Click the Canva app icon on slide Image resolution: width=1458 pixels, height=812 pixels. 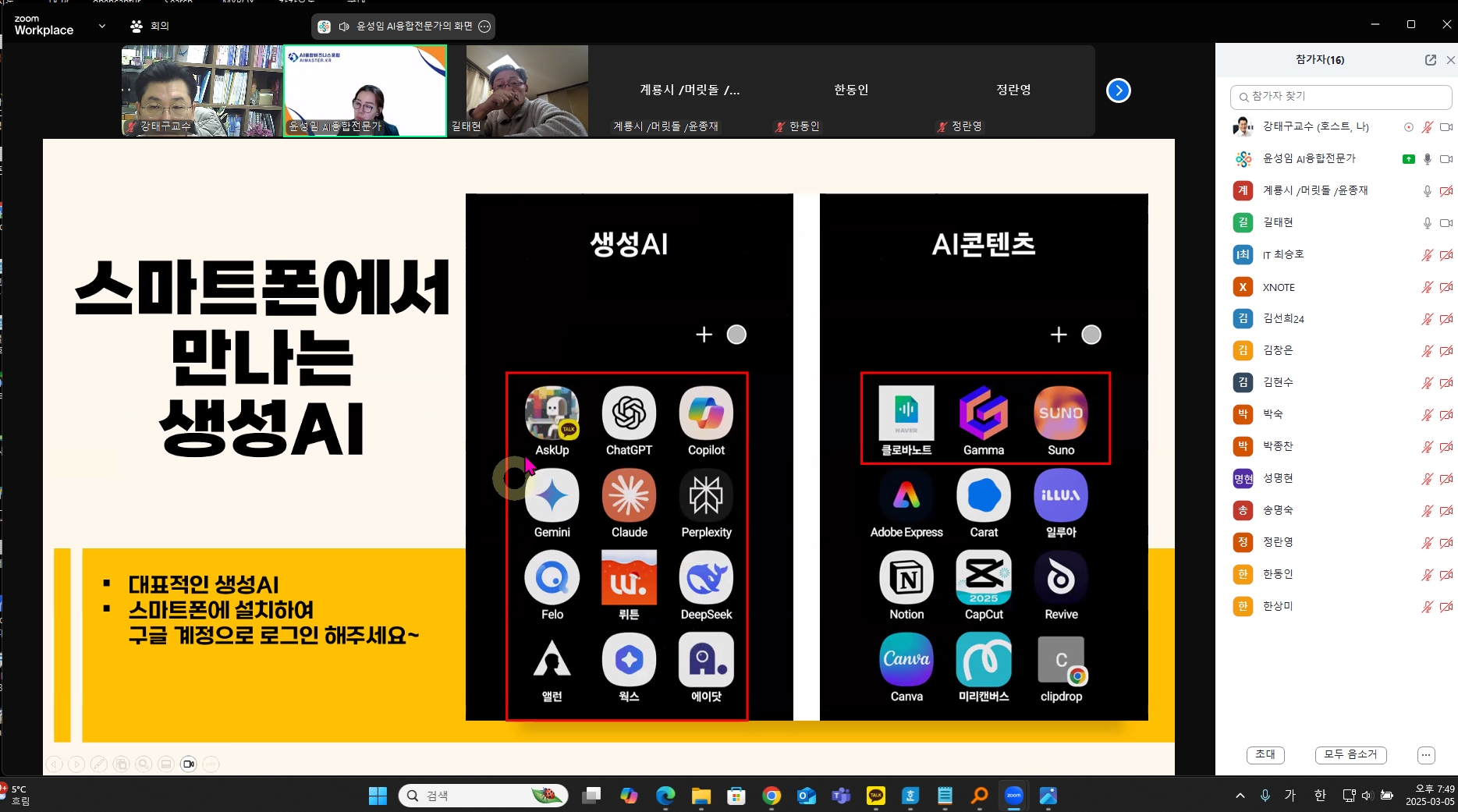point(906,660)
